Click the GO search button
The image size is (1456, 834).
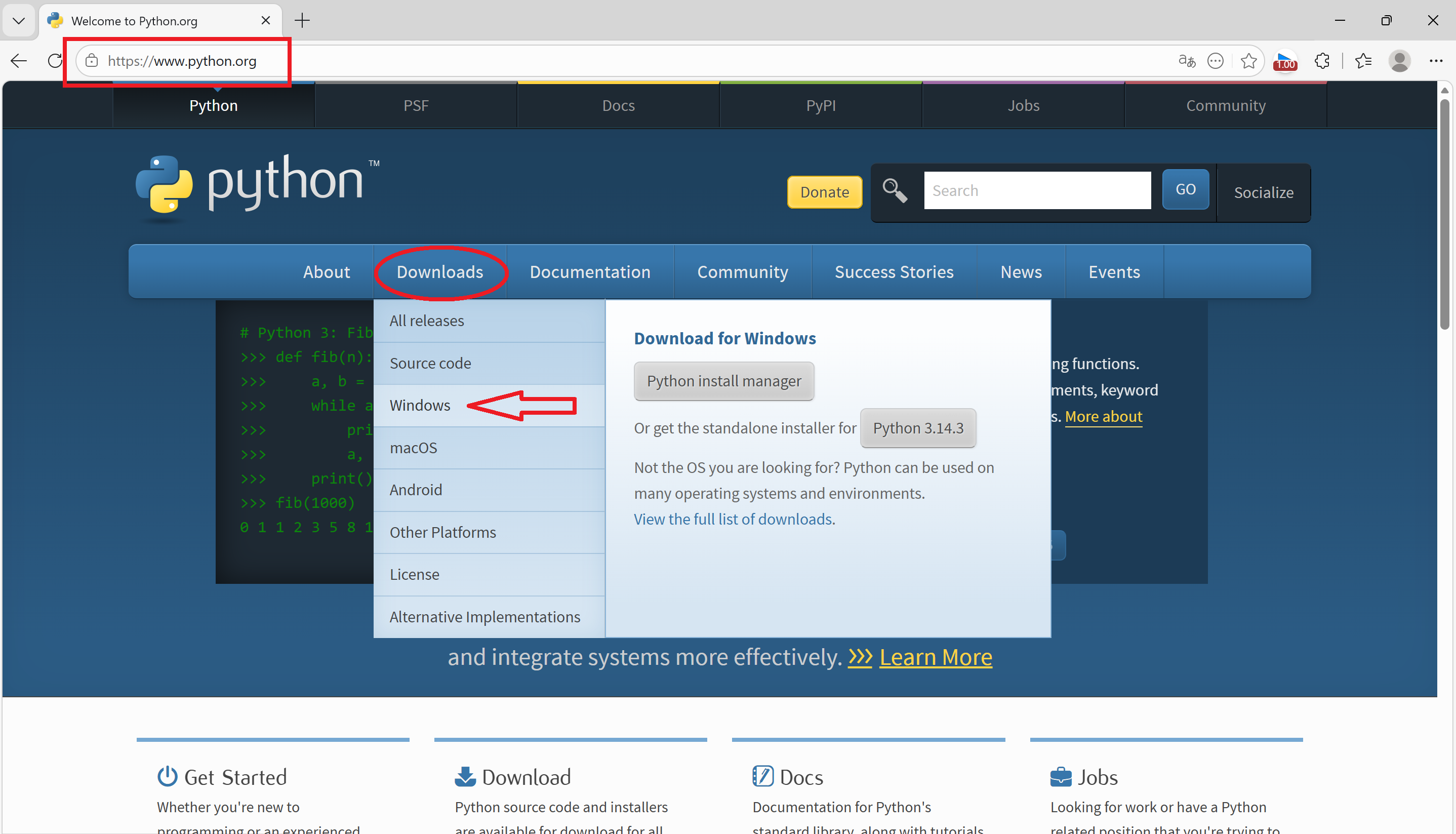[1185, 189]
